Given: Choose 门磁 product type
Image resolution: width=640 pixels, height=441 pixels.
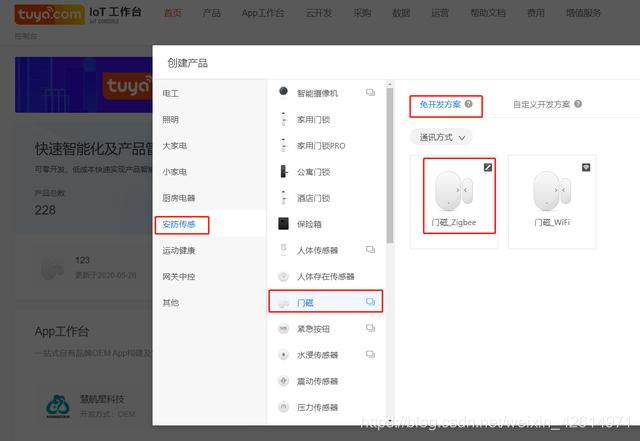Looking at the screenshot, I should click(326, 302).
